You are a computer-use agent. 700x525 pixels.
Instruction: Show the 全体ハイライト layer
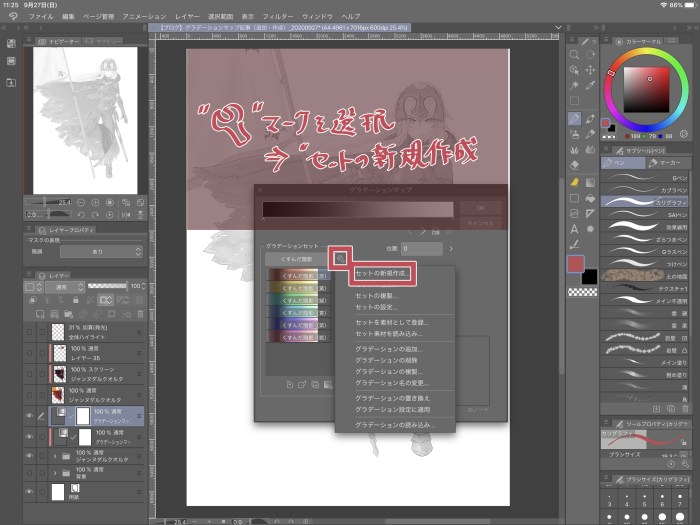tap(29, 332)
